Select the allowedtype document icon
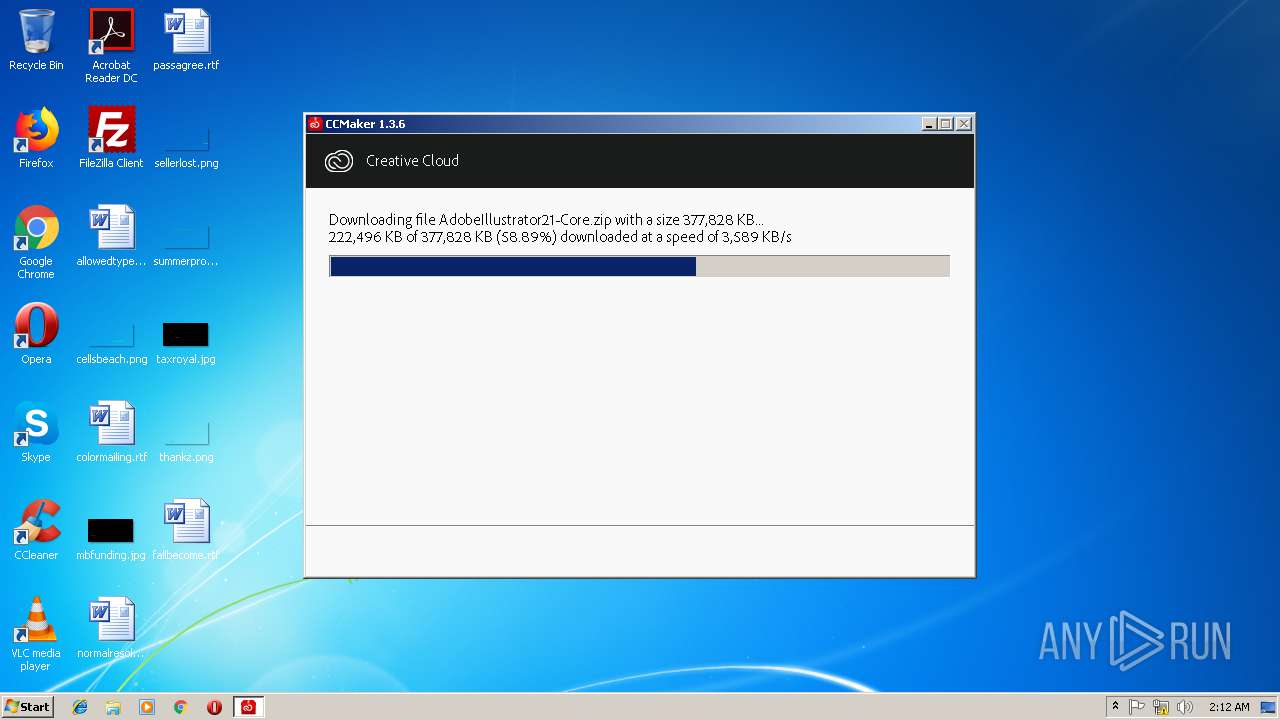 (111, 236)
